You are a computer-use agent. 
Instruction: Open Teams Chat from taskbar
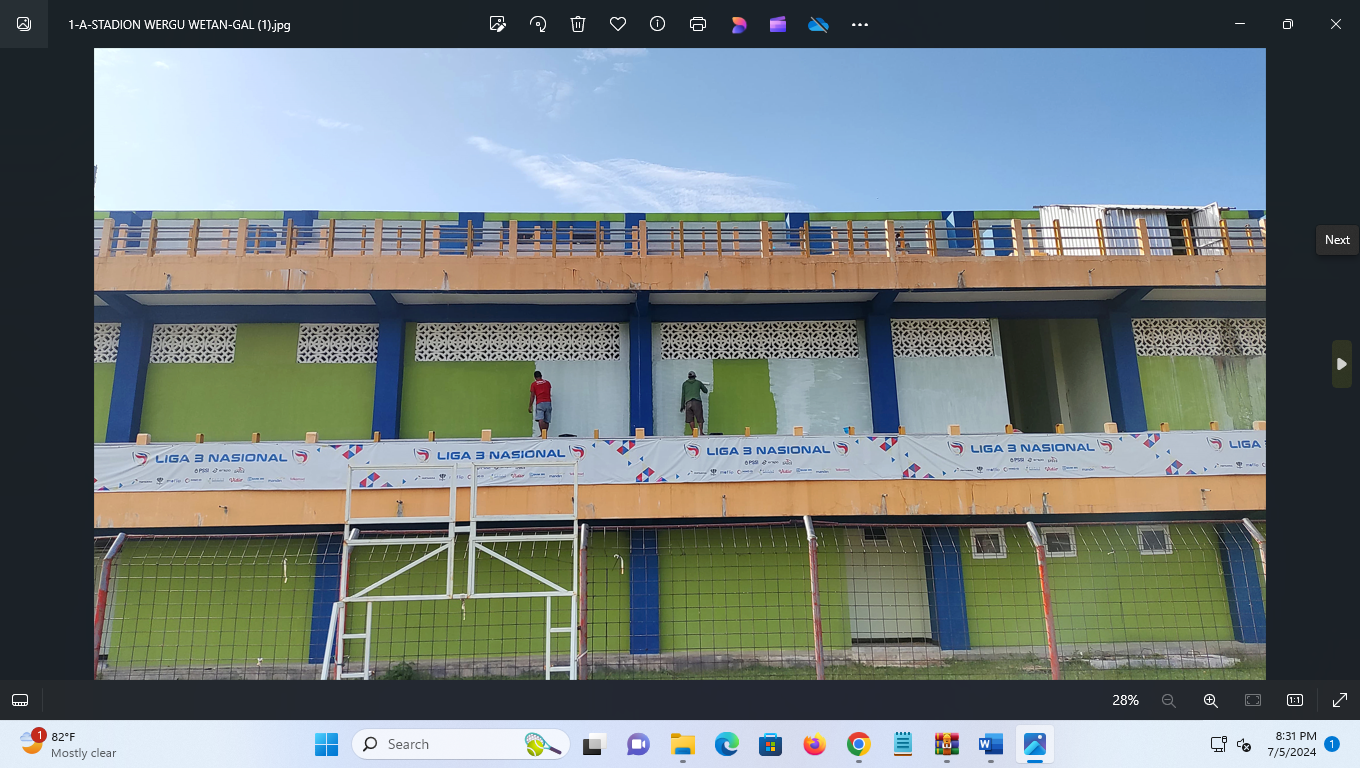[x=638, y=744]
